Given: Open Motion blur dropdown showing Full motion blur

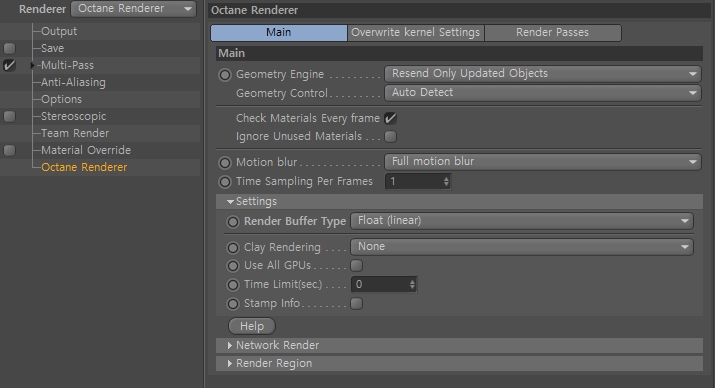Looking at the screenshot, I should point(543,162).
